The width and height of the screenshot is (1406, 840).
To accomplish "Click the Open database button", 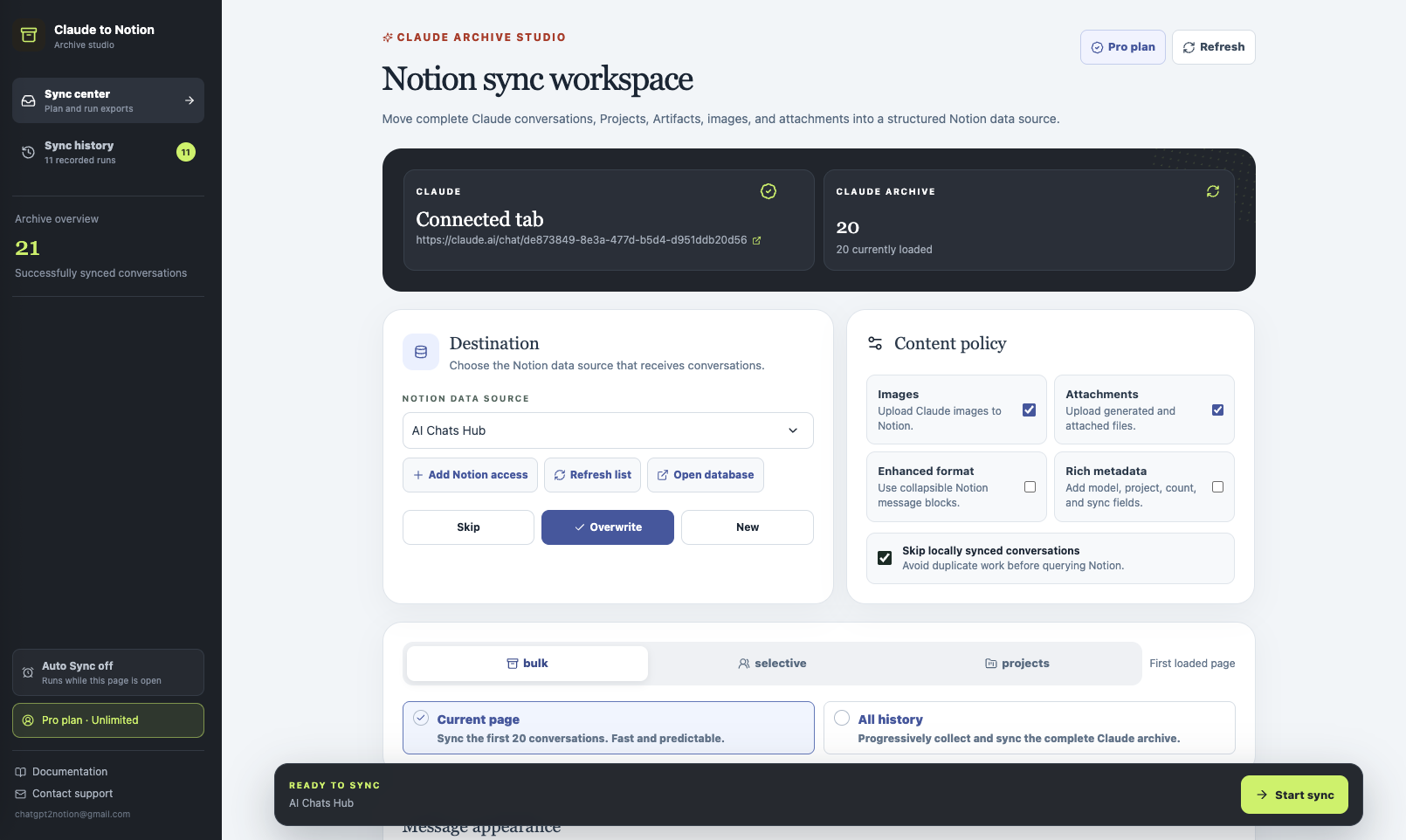I will coord(706,475).
